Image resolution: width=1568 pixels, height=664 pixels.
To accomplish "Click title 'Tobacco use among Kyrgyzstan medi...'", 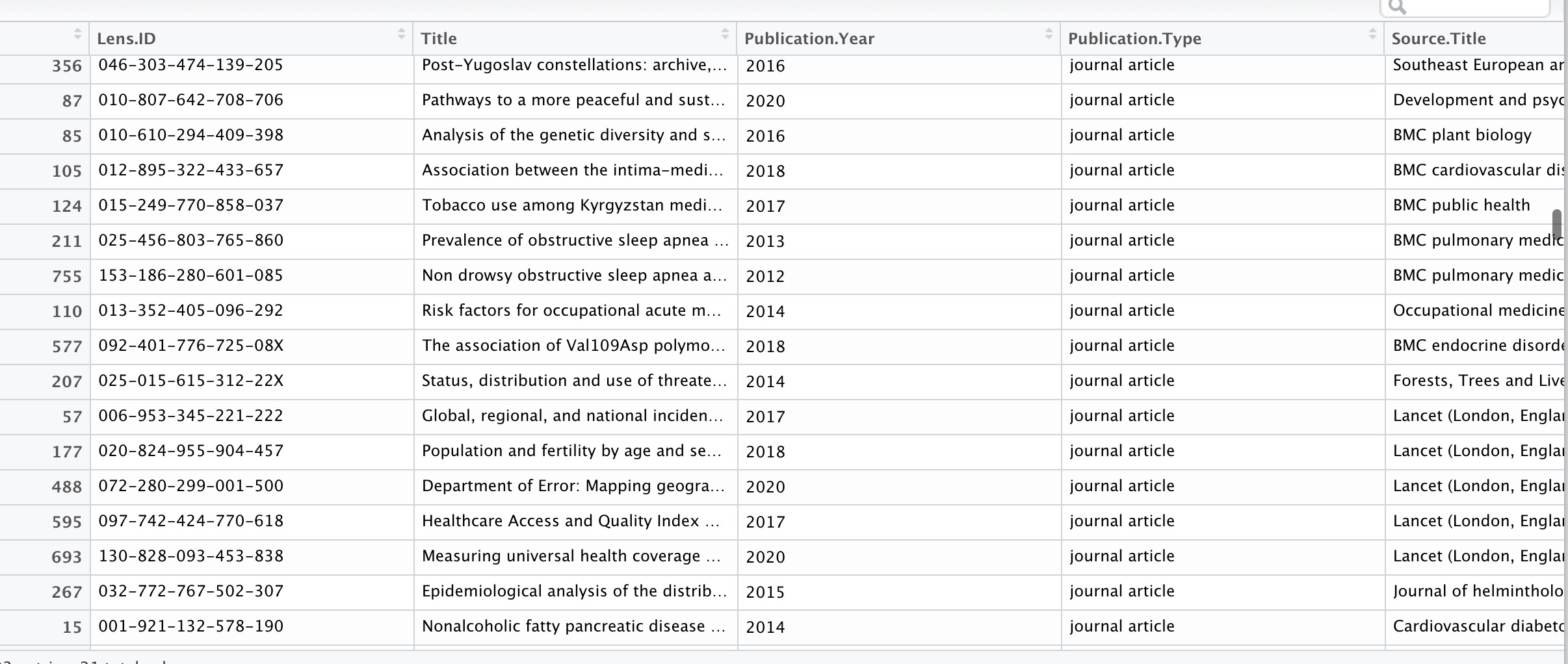I will tap(572, 205).
